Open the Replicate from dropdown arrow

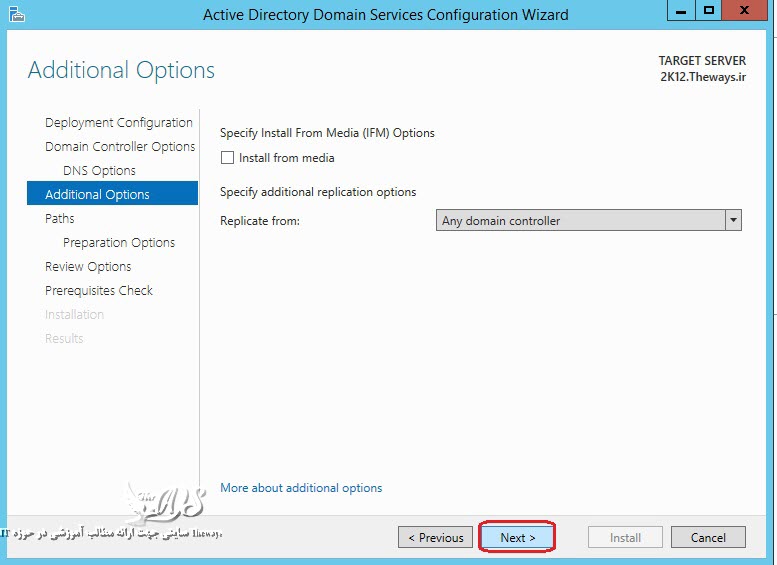[733, 221]
